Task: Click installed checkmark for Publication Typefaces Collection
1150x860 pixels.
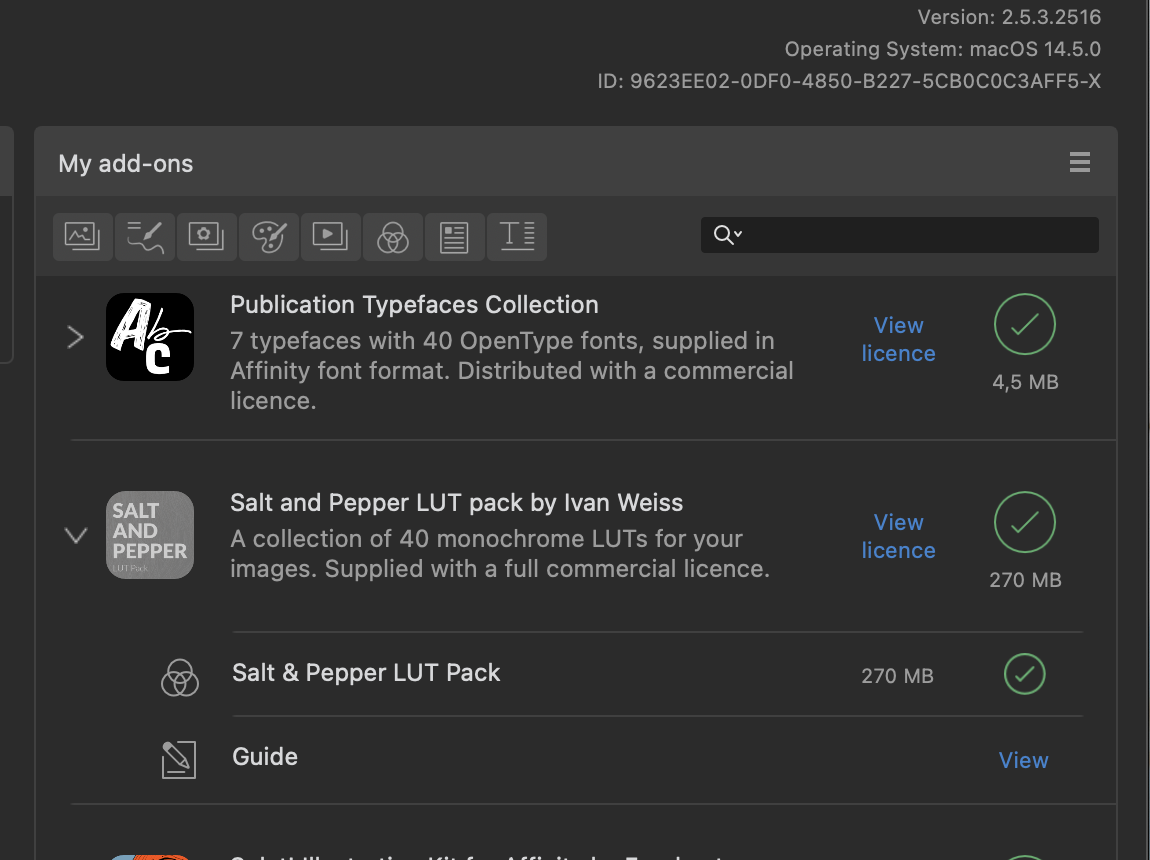Action: 1025,324
